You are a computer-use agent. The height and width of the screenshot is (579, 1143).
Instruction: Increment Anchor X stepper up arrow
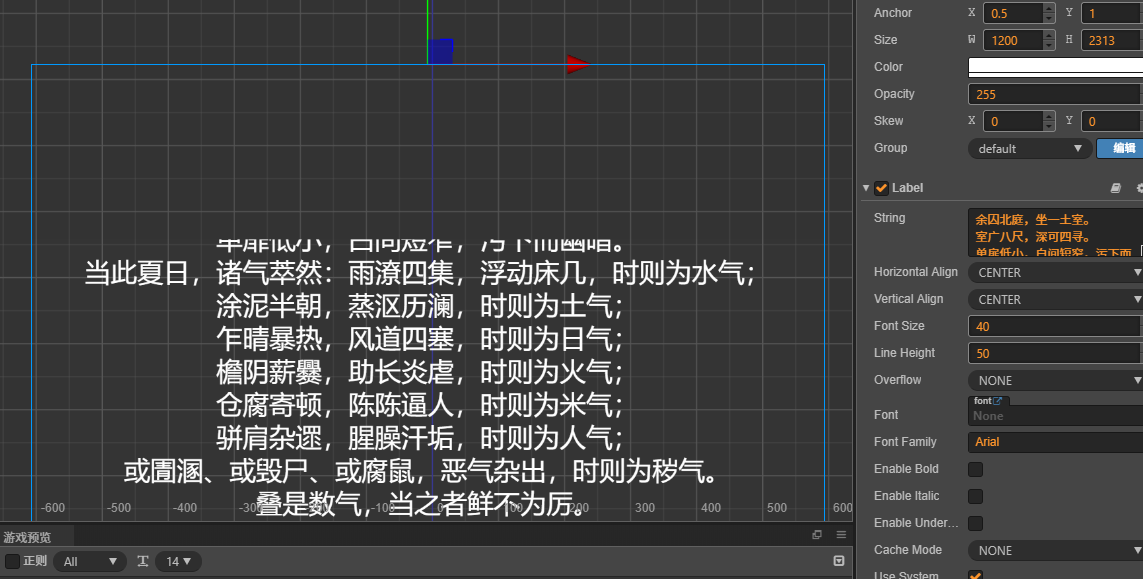coord(1049,8)
